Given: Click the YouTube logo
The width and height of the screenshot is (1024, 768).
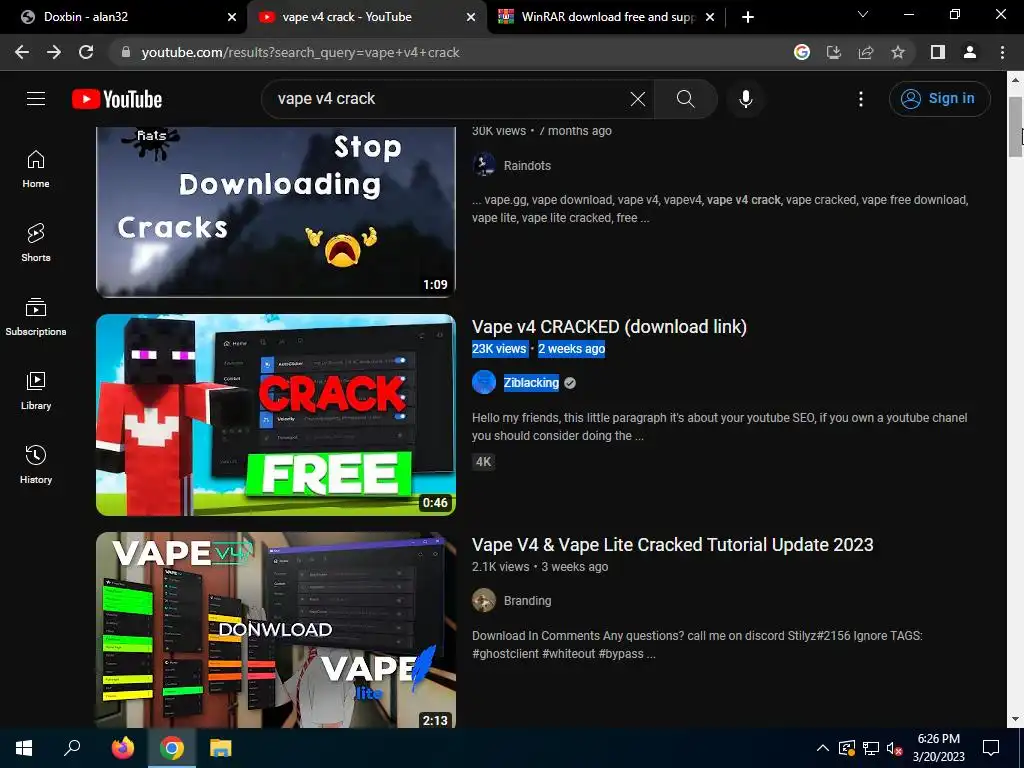Looking at the screenshot, I should 117,99.
